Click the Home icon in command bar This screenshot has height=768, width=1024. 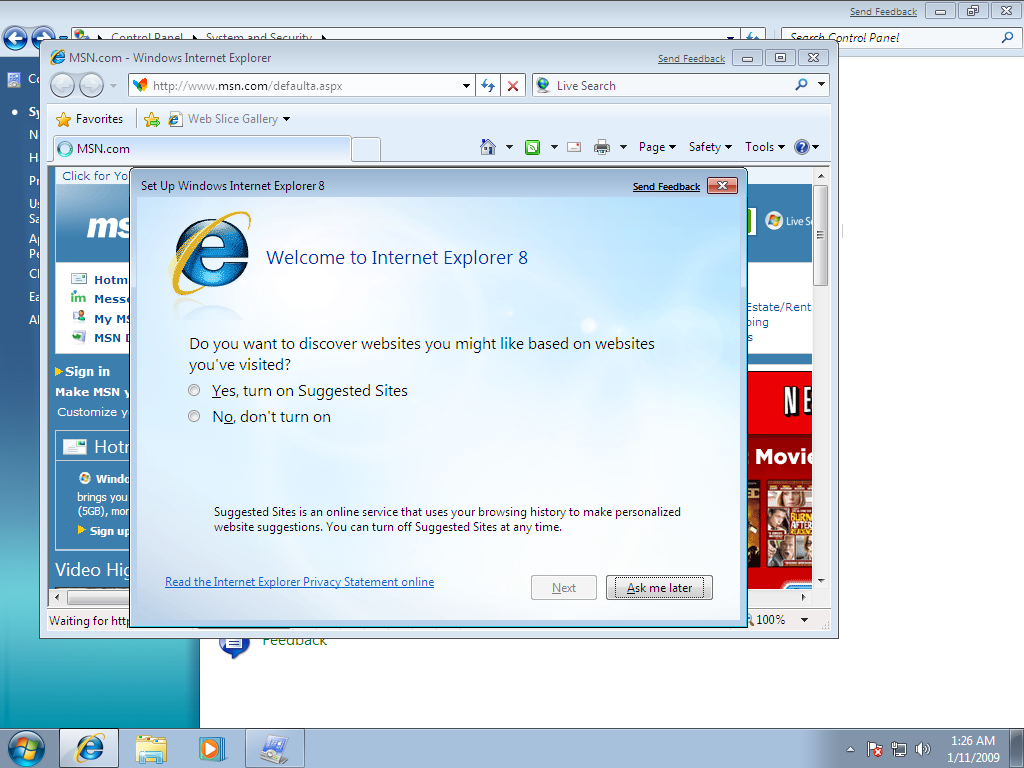488,147
